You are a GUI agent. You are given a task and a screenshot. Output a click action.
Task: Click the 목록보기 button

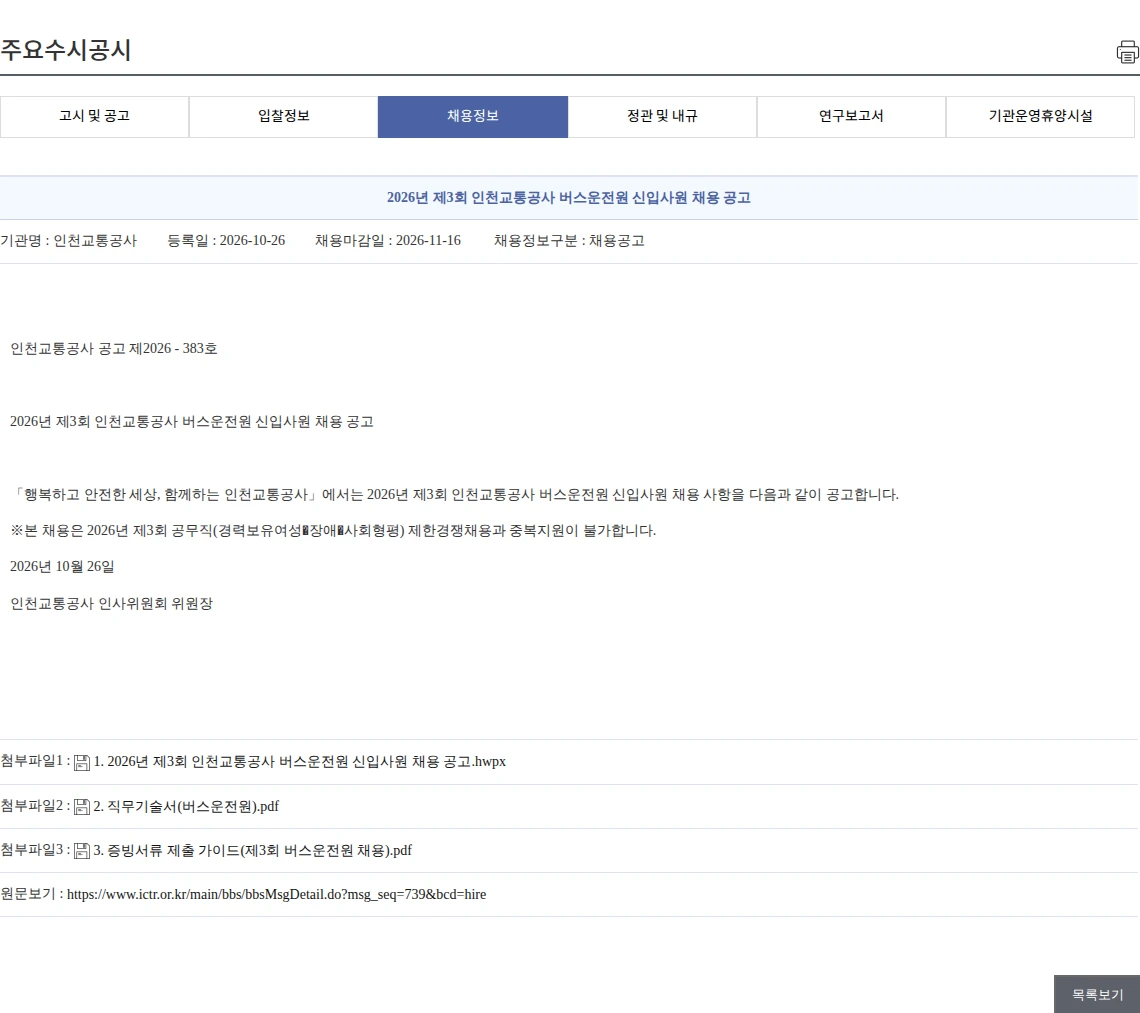(x=1097, y=994)
